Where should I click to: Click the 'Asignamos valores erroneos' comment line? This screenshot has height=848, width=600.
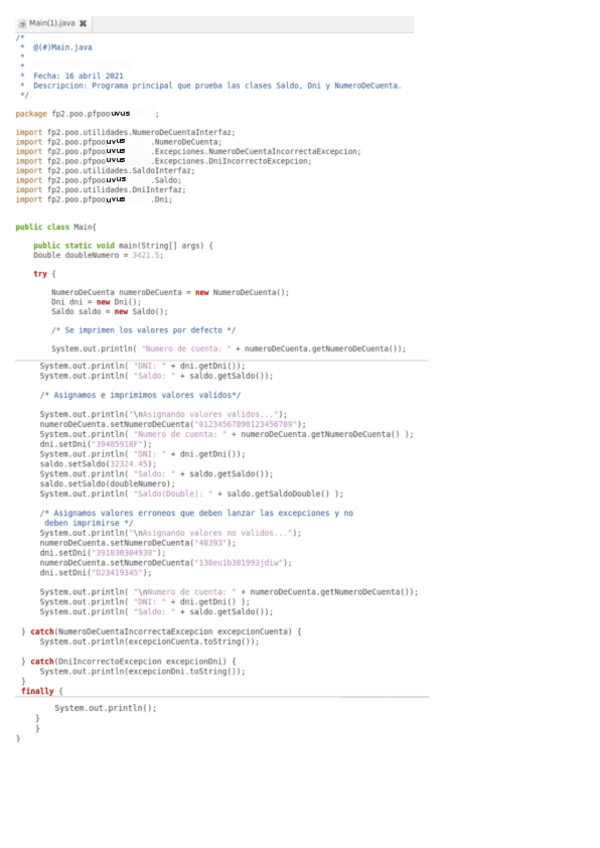click(x=196, y=513)
